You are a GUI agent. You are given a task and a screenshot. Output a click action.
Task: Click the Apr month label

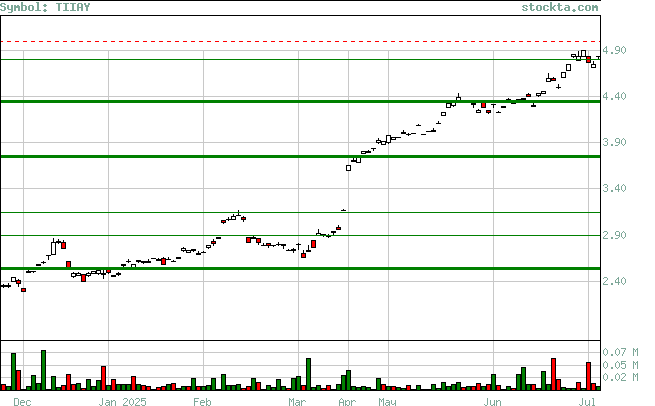click(347, 402)
